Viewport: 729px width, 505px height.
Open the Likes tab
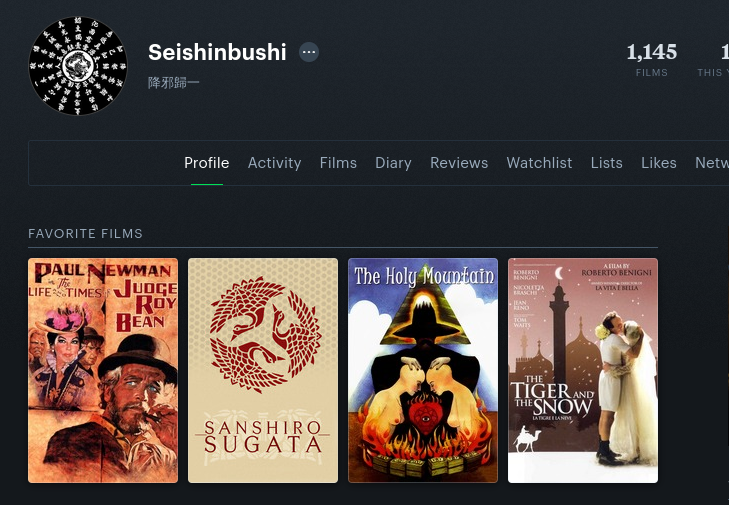(x=658, y=163)
